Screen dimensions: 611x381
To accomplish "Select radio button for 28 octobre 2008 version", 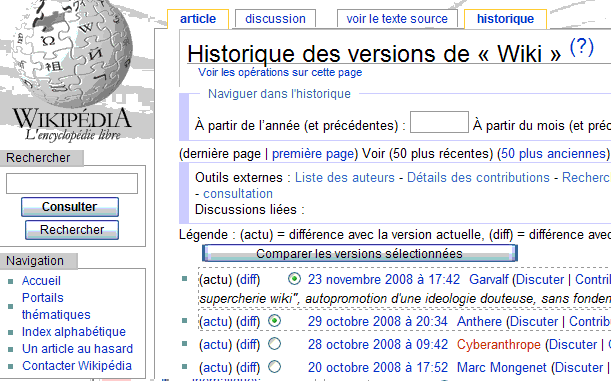I will coord(275,344).
